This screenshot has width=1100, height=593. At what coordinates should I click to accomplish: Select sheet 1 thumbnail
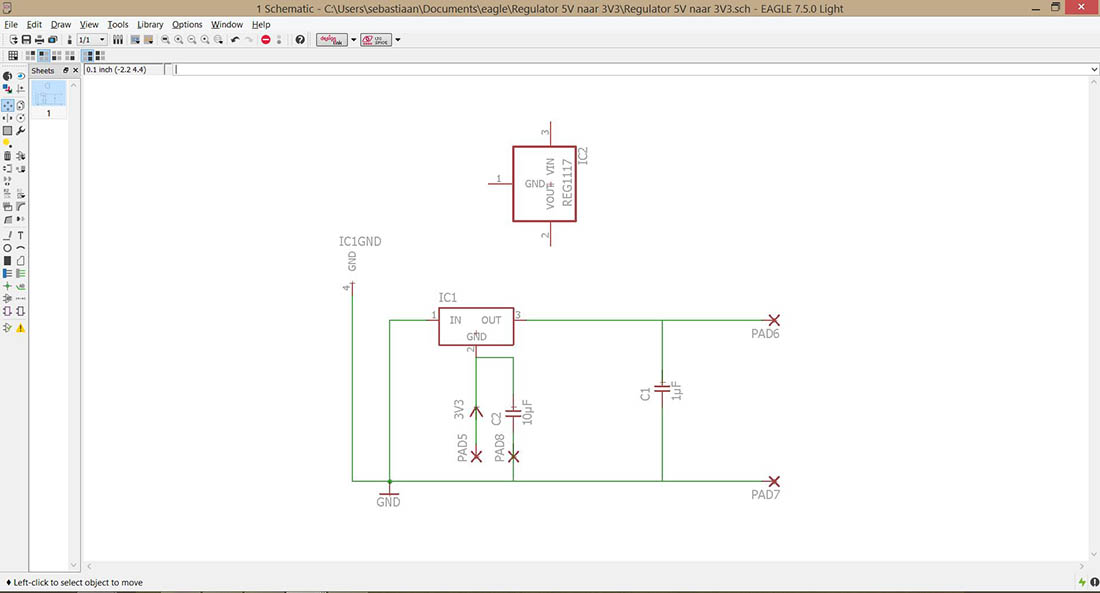[48, 99]
